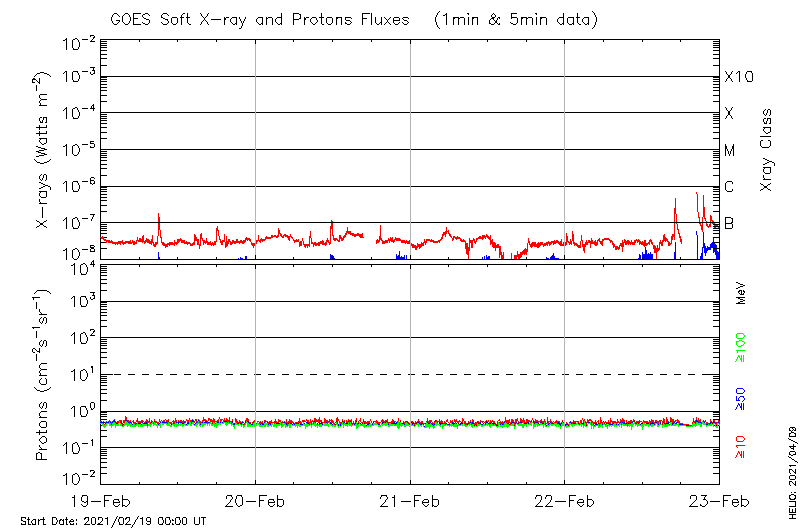Click the X-rays (Watts m⁻²) axis label

point(43,150)
